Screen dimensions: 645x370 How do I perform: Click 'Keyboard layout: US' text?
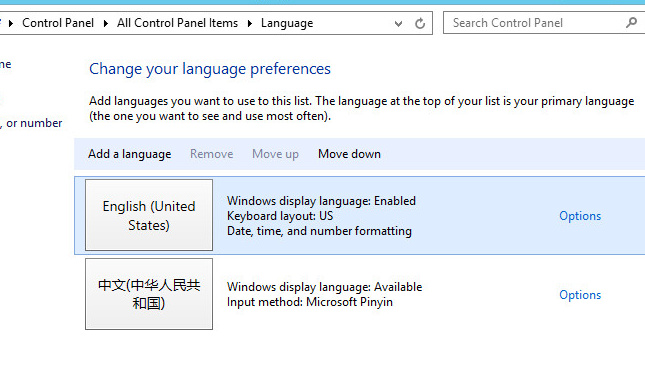point(280,216)
